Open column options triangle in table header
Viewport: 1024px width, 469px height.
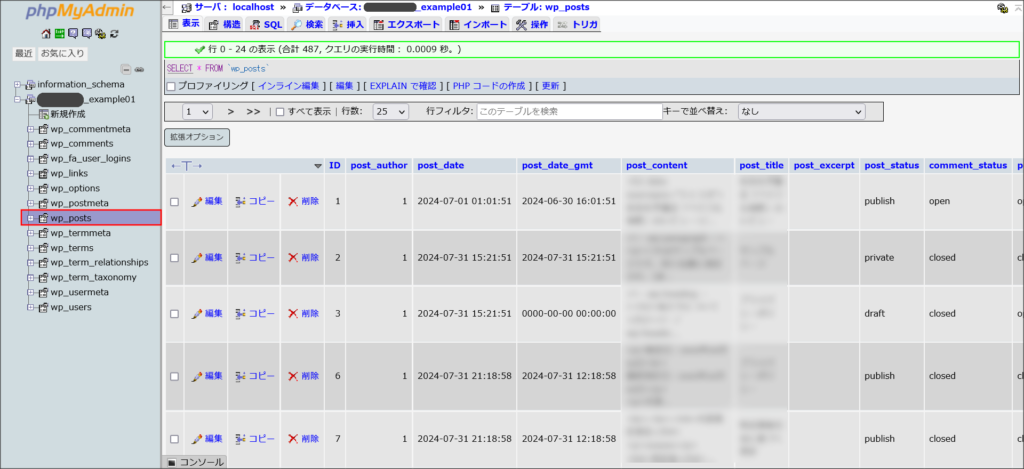click(318, 166)
